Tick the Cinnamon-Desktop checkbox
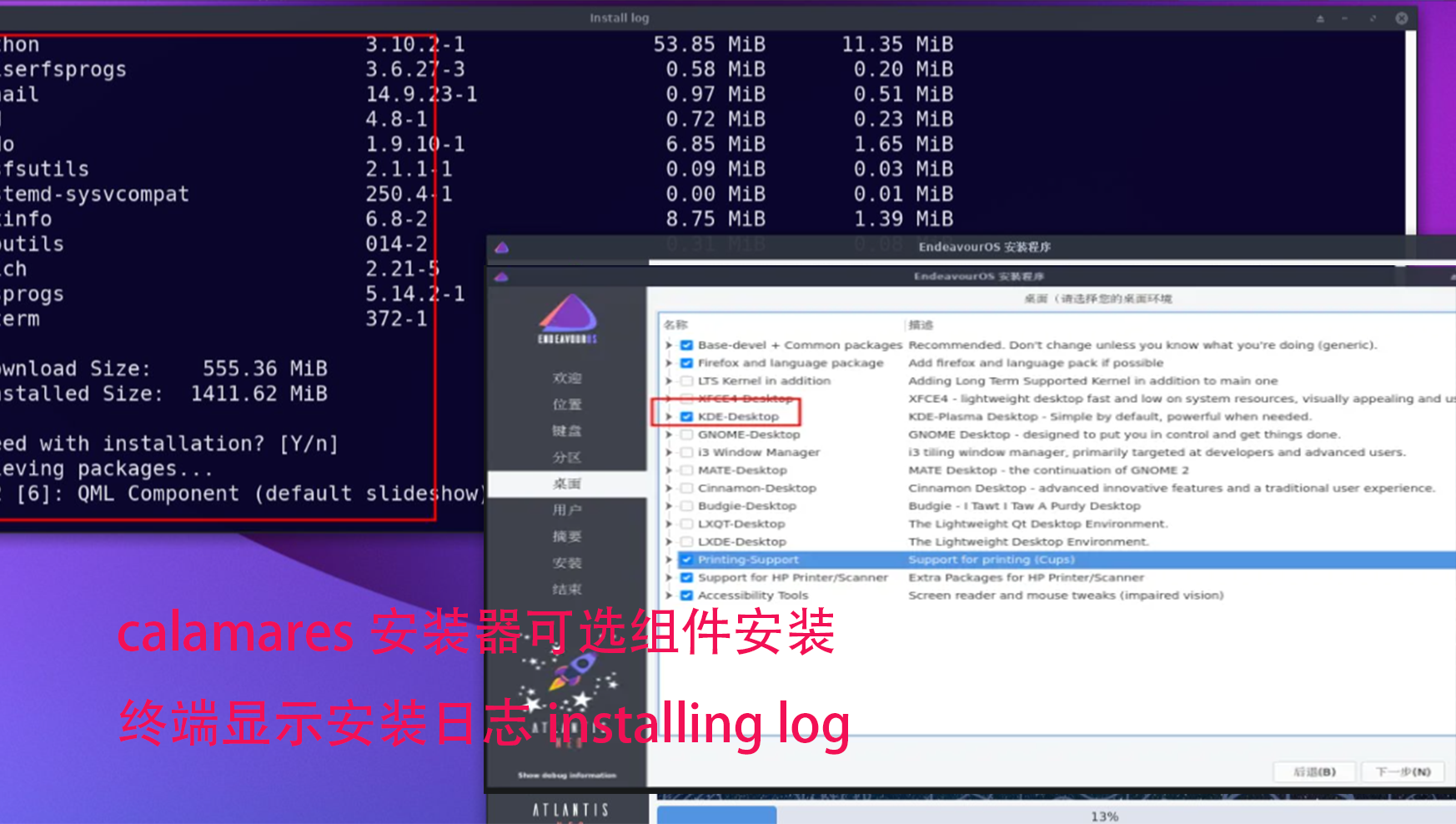Screen dimensions: 1456x824 686,489
